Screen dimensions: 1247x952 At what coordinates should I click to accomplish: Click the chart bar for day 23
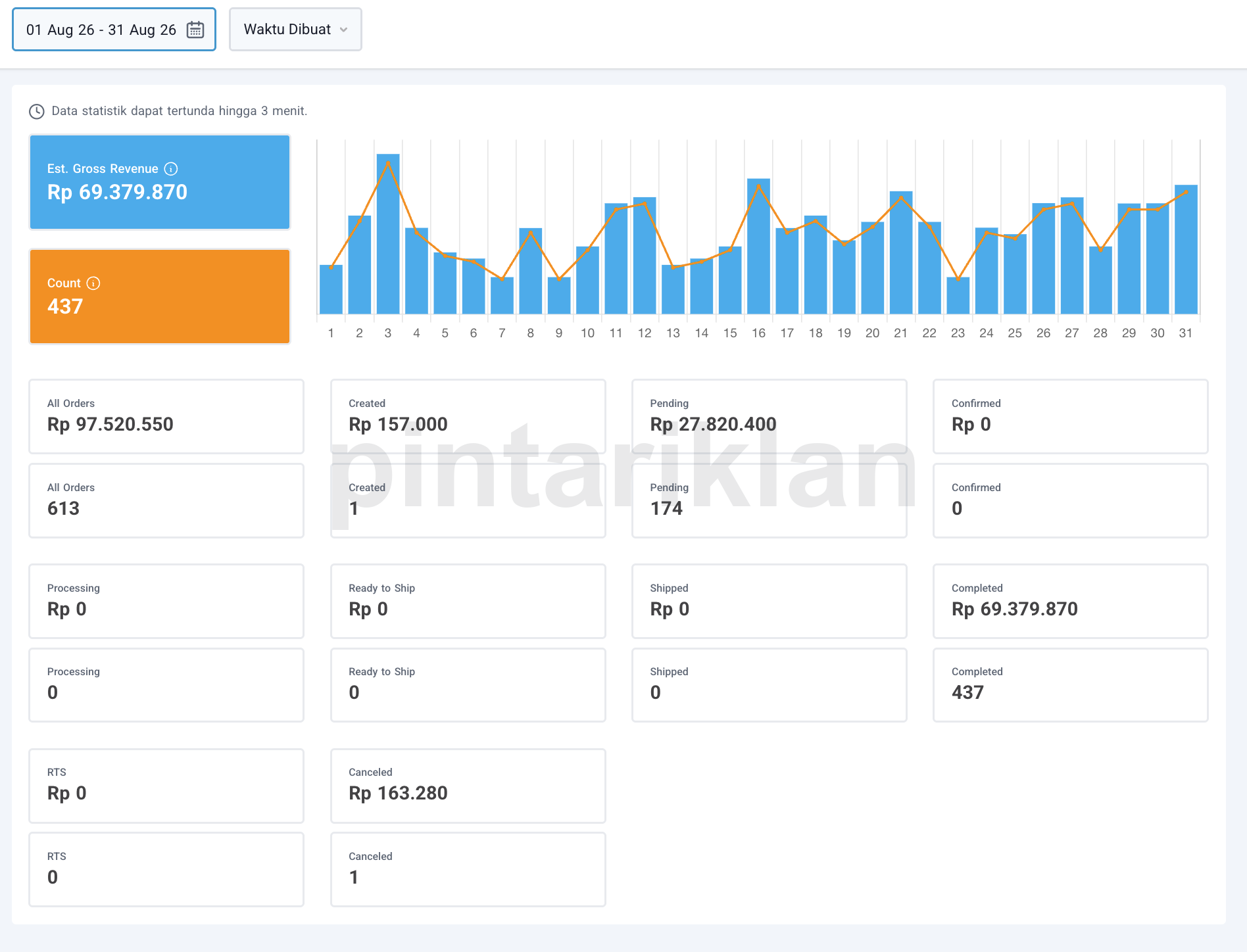pyautogui.click(x=958, y=296)
